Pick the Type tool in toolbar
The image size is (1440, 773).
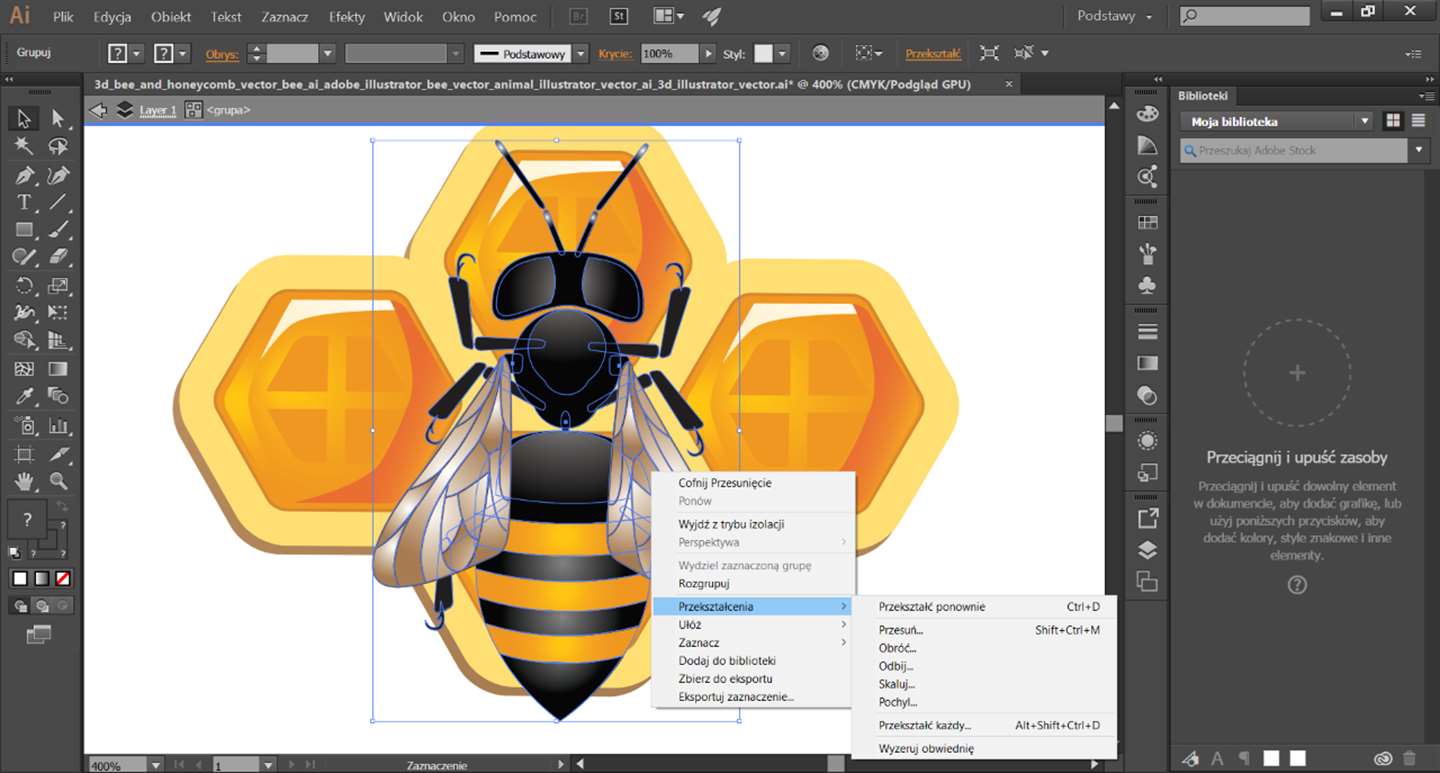[x=24, y=203]
